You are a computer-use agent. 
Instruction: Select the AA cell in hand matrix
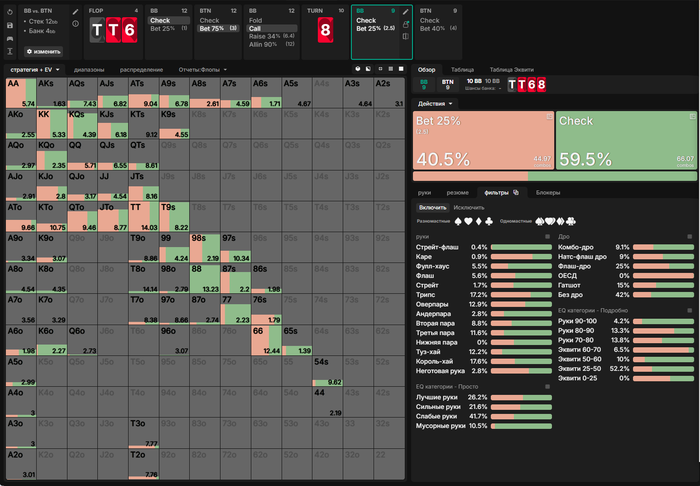21,93
